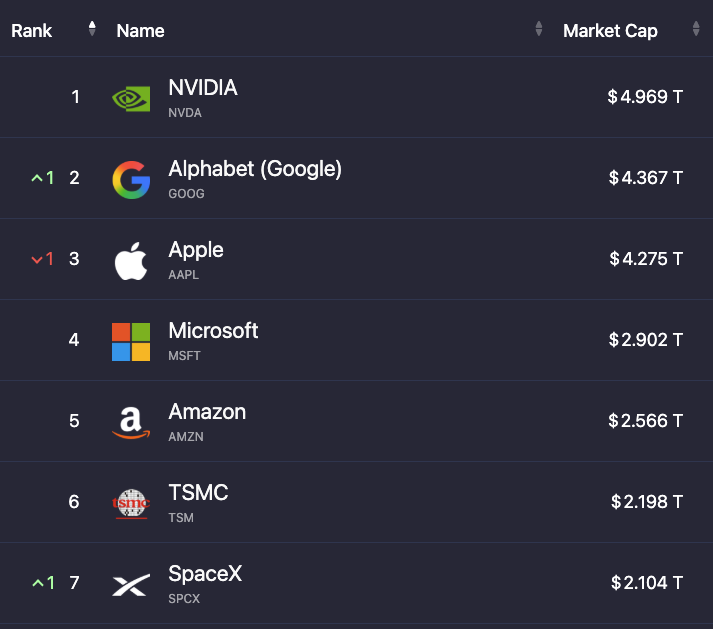Sort by Name using its sort arrows
Screen dimensions: 713x629
[x=539, y=29]
